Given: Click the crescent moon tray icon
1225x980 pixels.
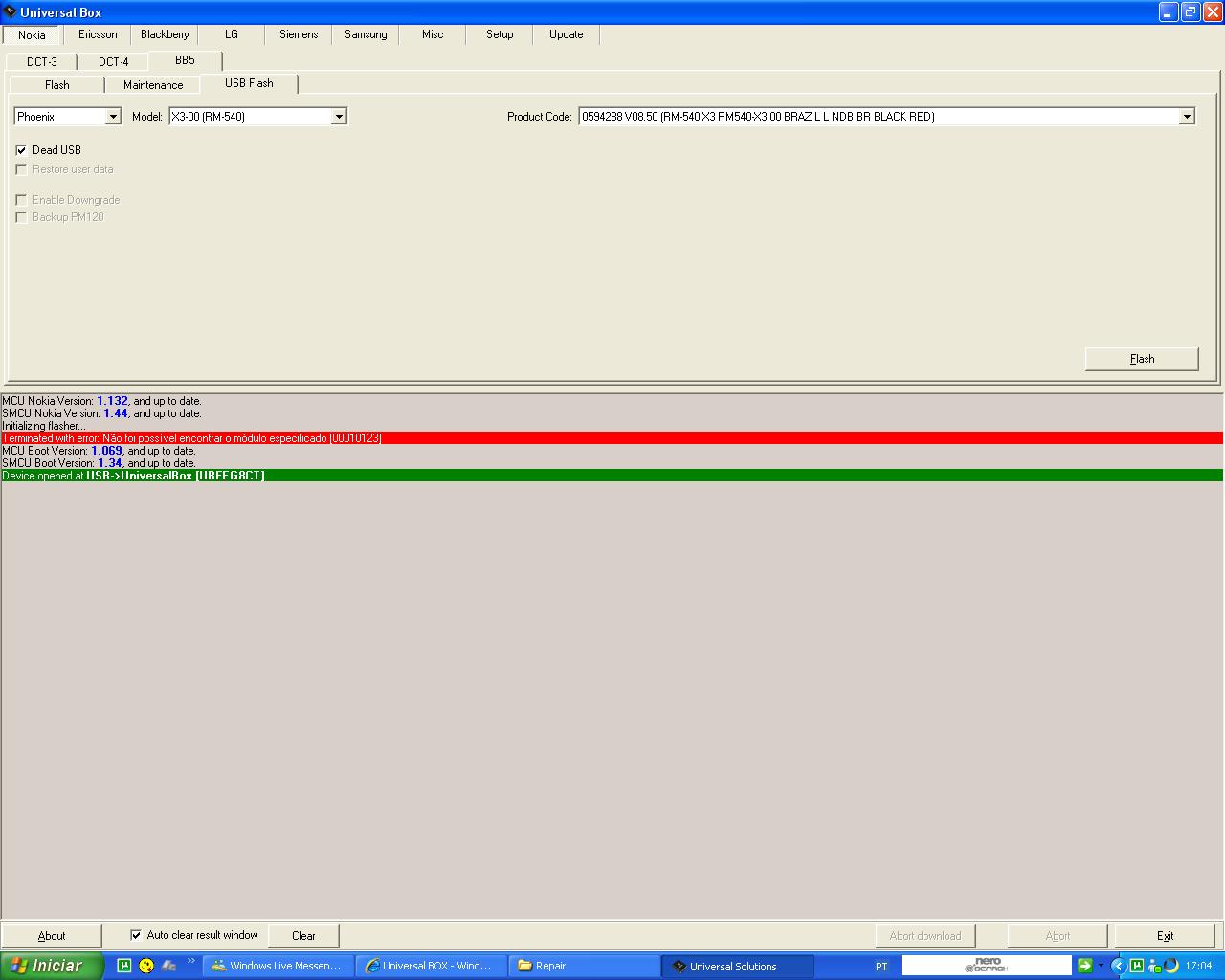Looking at the screenshot, I should (1171, 966).
